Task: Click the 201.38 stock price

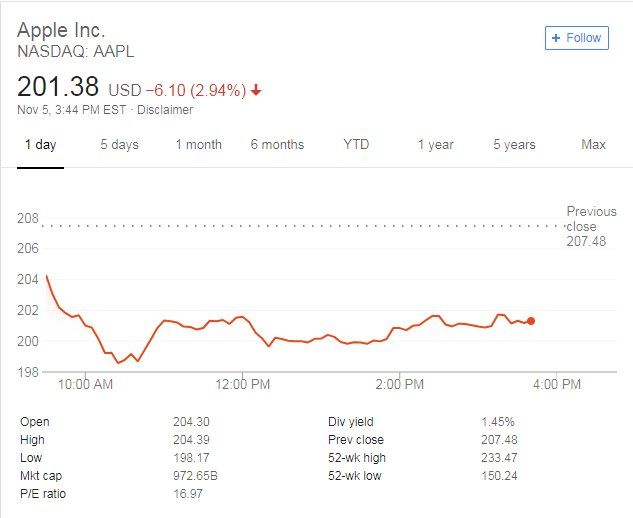Action: (57, 87)
